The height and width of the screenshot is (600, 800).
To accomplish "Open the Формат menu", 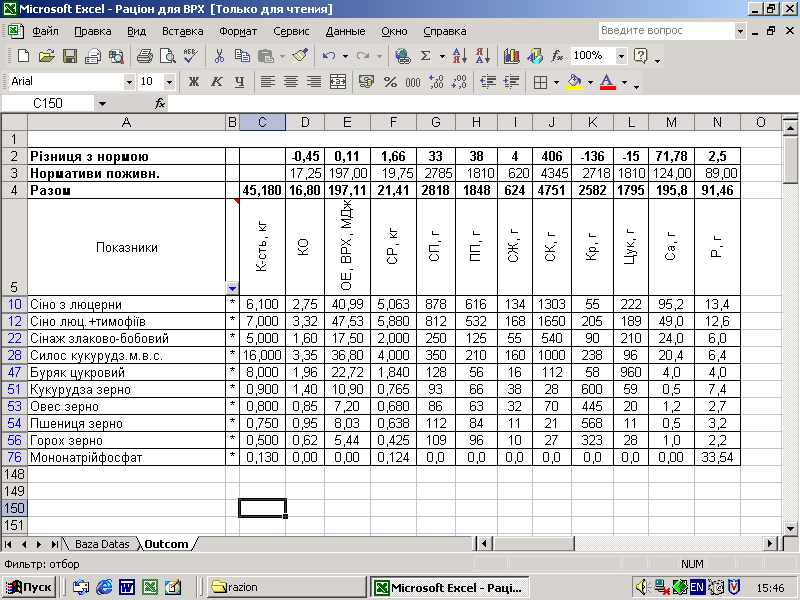I will [x=238, y=31].
